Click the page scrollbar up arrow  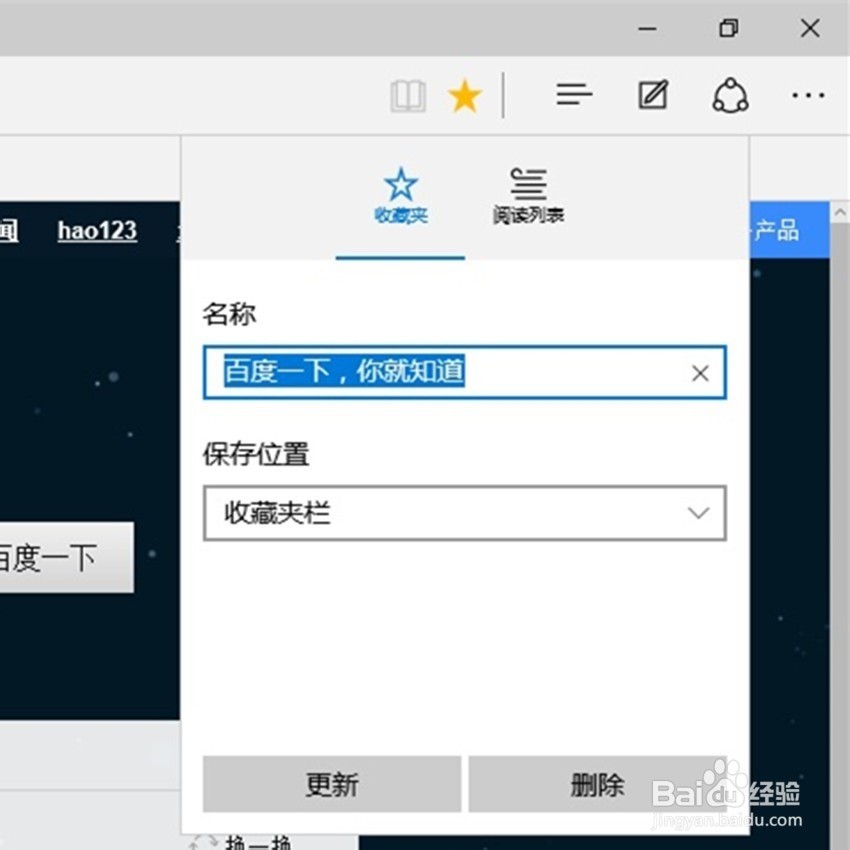click(840, 212)
